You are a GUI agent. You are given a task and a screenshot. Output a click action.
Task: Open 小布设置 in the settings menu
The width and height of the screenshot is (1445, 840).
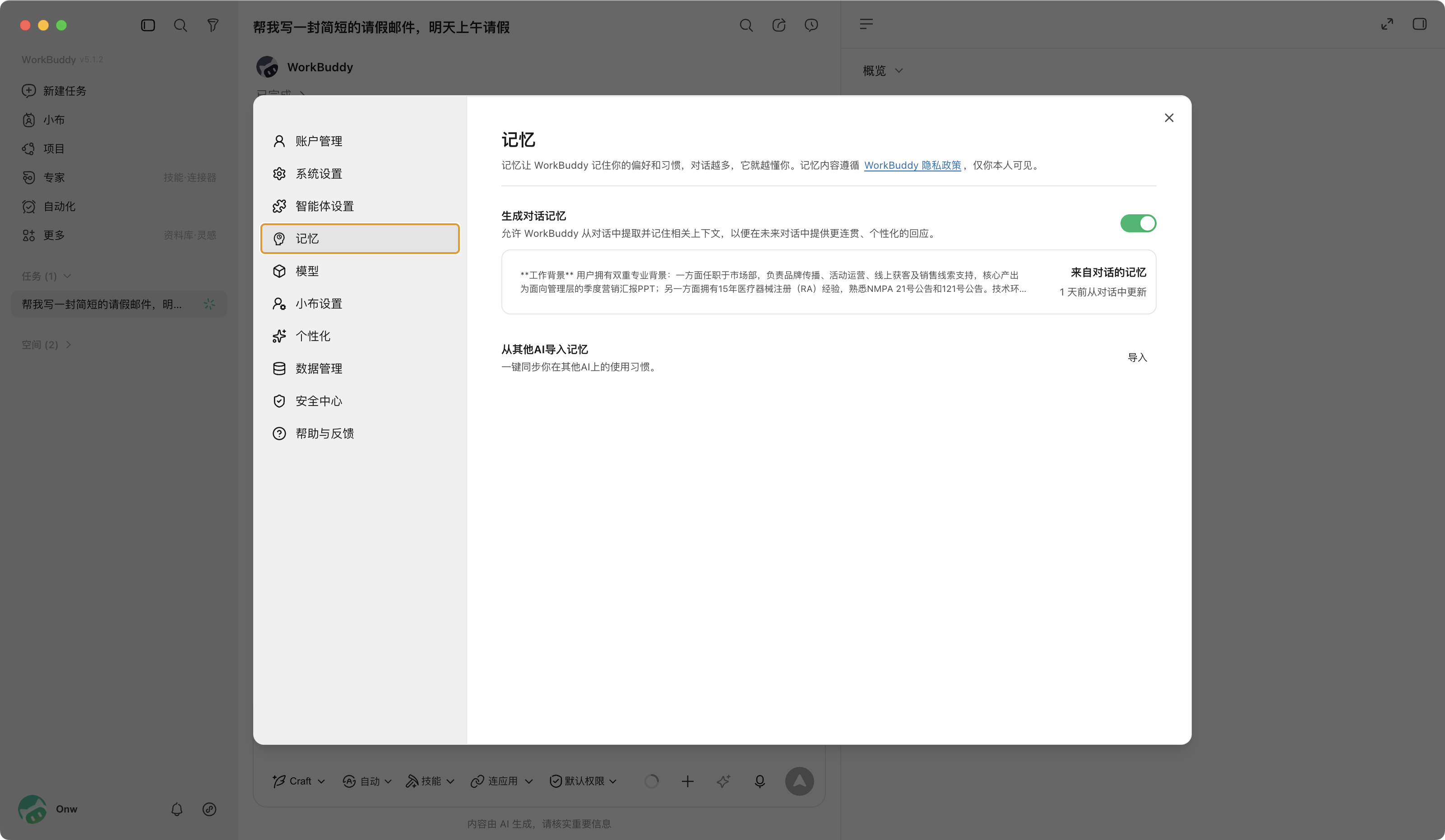tap(360, 303)
